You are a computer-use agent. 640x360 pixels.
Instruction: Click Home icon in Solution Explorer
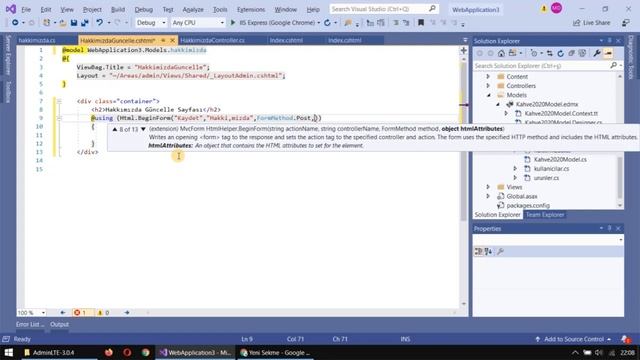501,53
